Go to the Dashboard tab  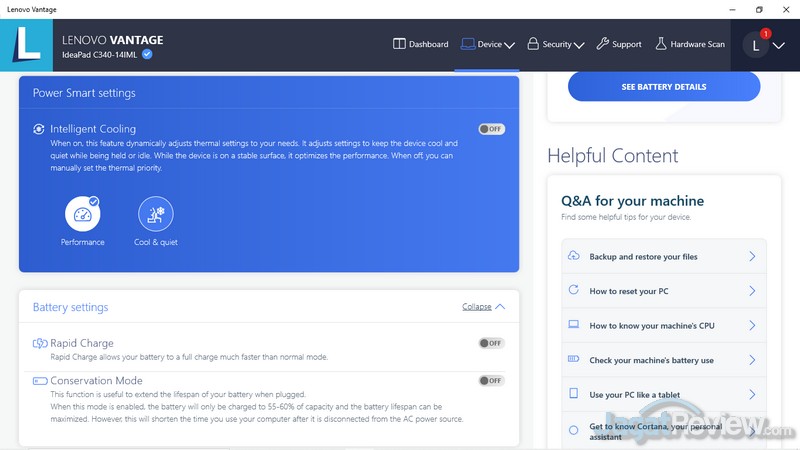[x=421, y=44]
